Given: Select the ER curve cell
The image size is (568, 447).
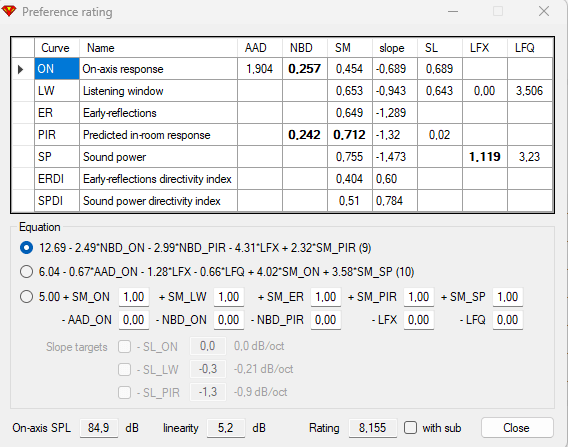Looking at the screenshot, I should [57, 113].
